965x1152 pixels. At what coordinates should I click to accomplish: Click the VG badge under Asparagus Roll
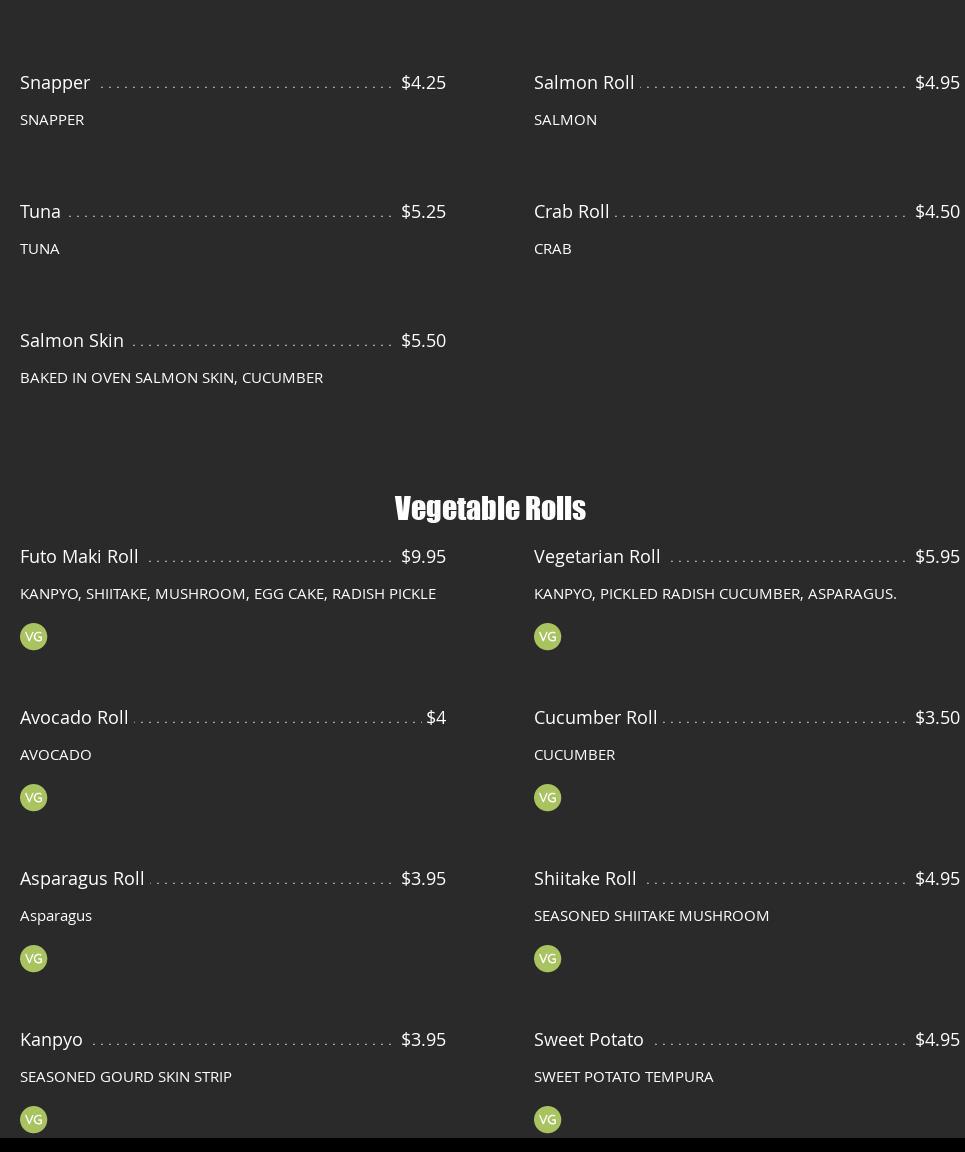click(x=33, y=959)
